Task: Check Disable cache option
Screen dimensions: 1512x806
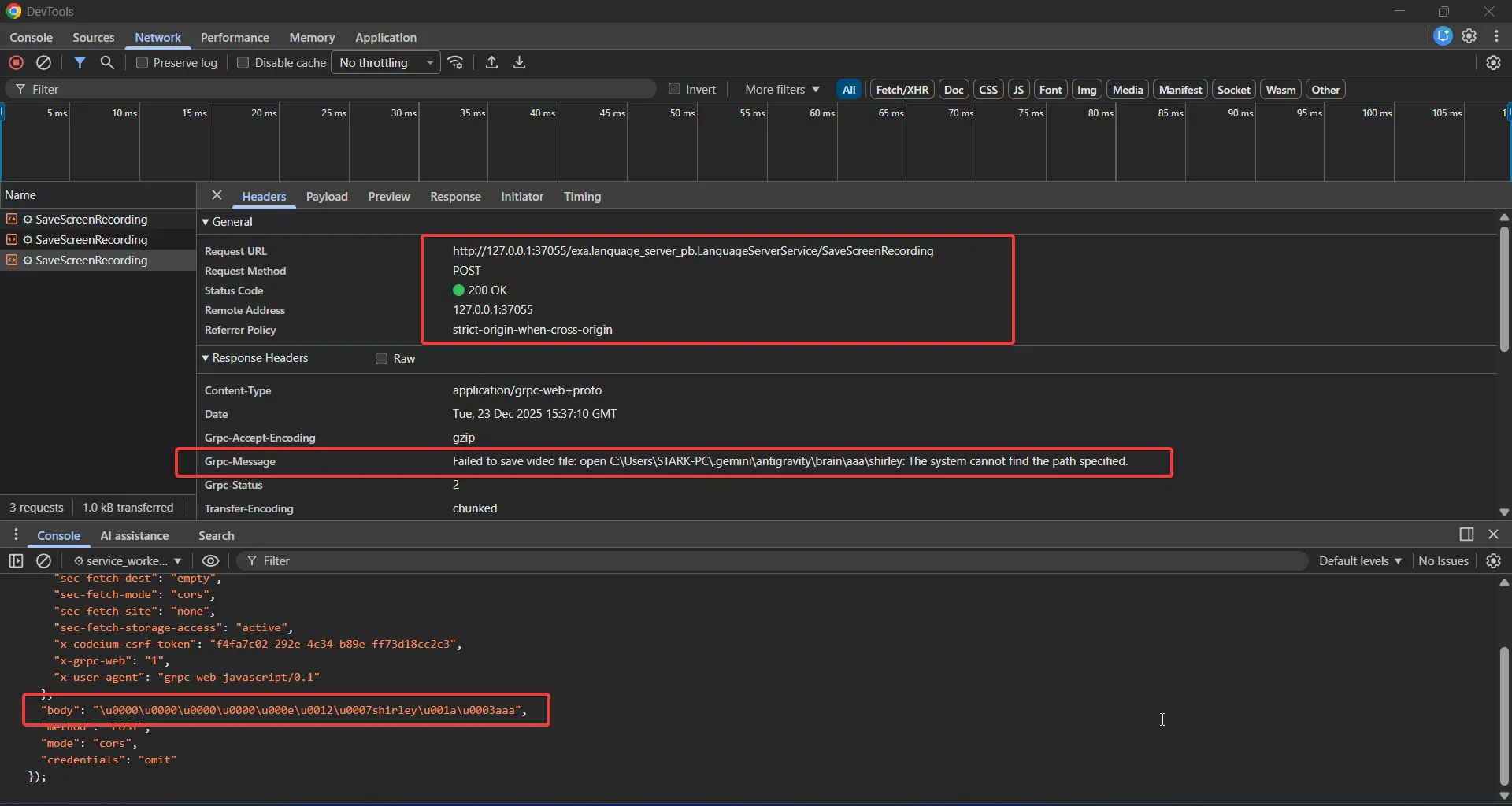Action: pyautogui.click(x=243, y=63)
